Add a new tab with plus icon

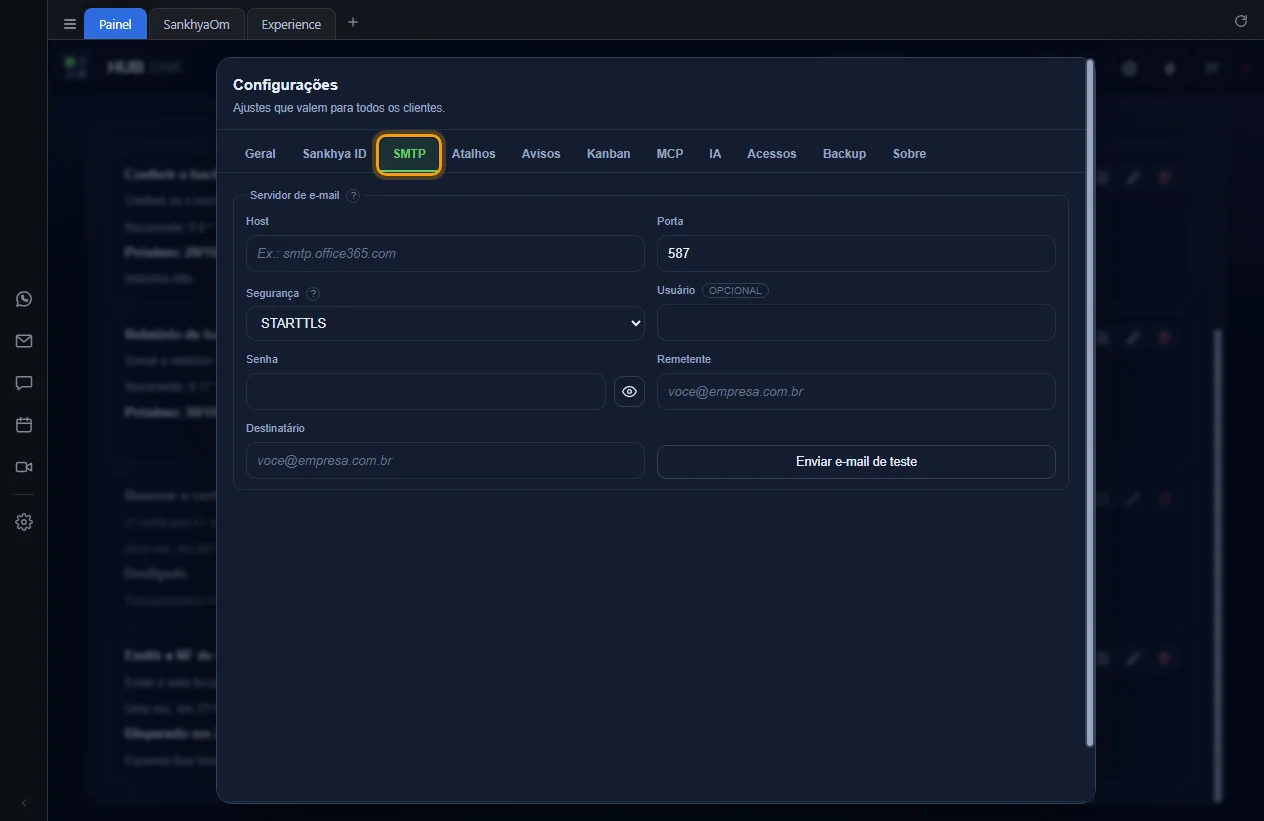pyautogui.click(x=352, y=22)
